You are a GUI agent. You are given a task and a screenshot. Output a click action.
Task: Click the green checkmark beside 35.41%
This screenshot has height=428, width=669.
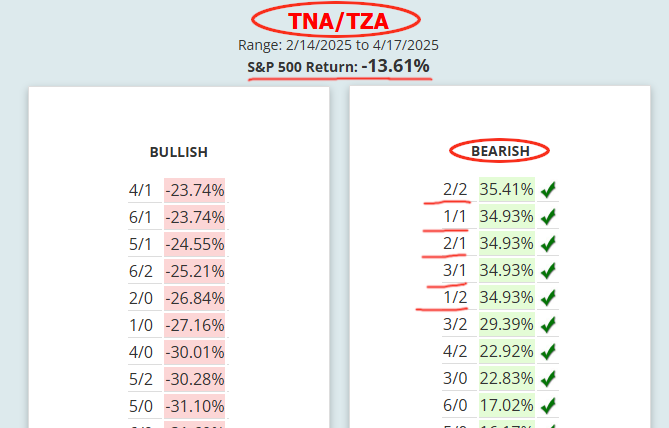pyautogui.click(x=547, y=189)
